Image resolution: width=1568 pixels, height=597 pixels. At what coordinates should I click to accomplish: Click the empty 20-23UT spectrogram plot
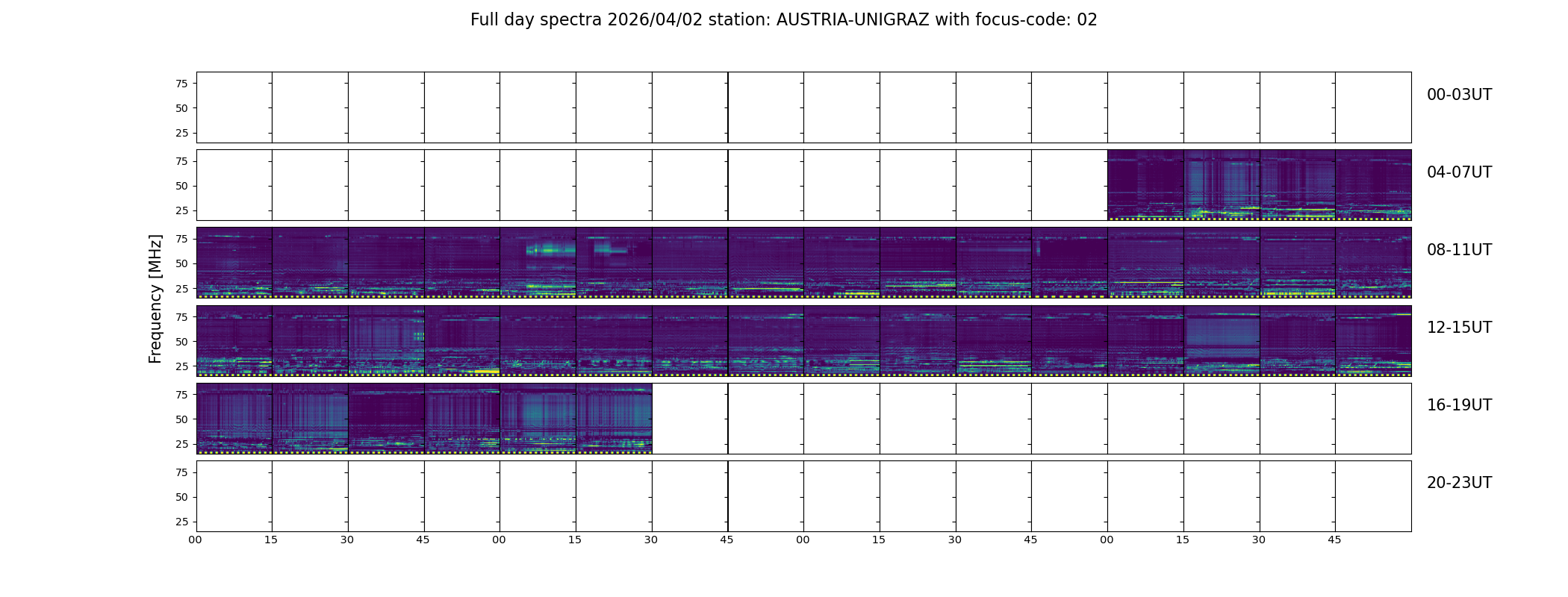(x=803, y=496)
